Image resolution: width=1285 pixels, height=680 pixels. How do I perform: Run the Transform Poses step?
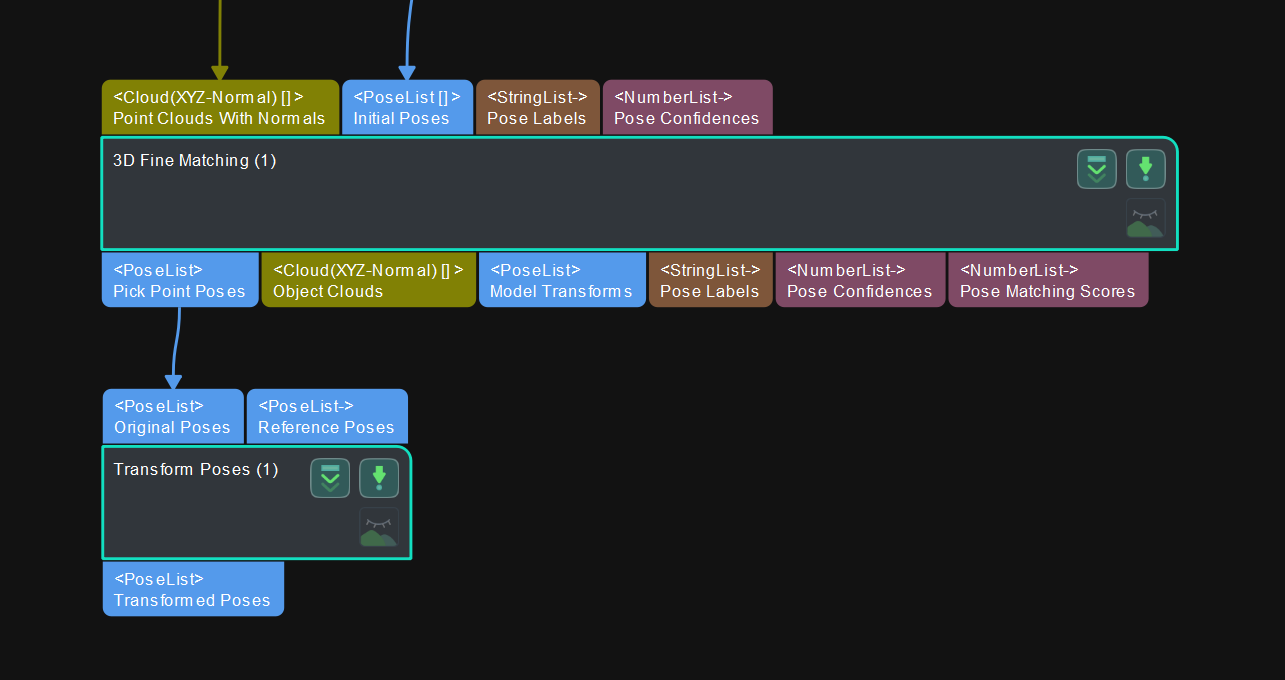pos(379,478)
